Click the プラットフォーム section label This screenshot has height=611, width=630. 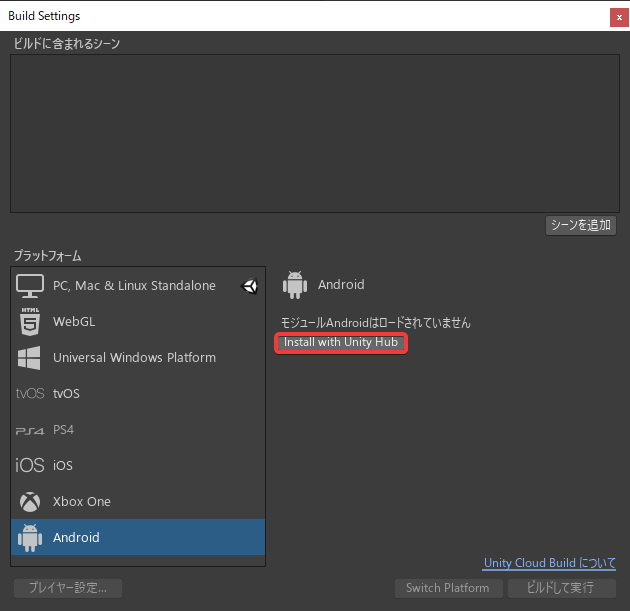pos(48,256)
